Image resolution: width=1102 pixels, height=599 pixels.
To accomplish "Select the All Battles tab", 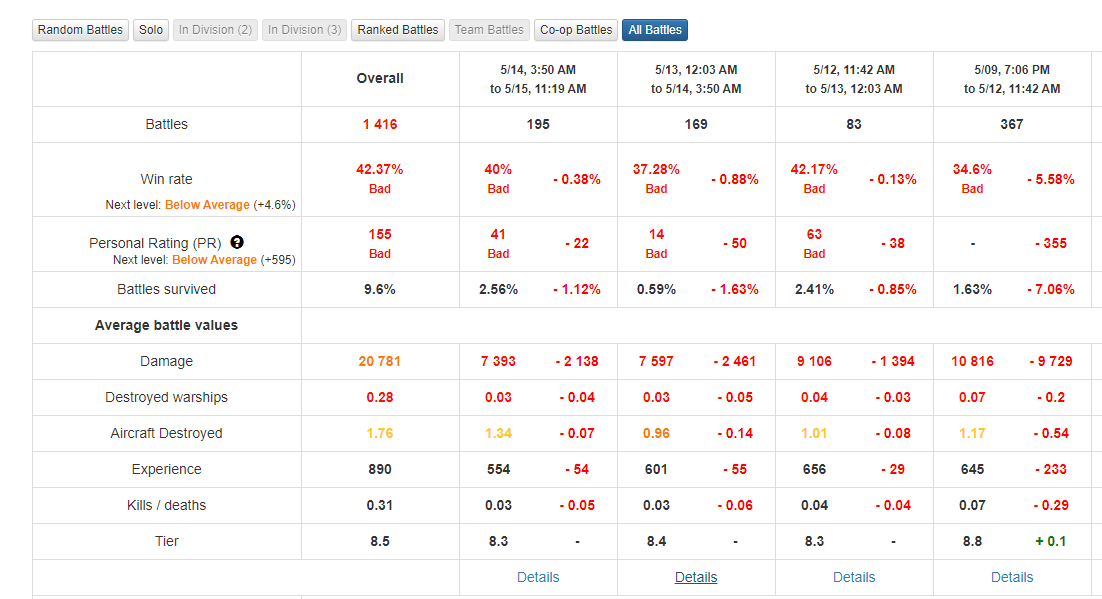I will [x=655, y=30].
